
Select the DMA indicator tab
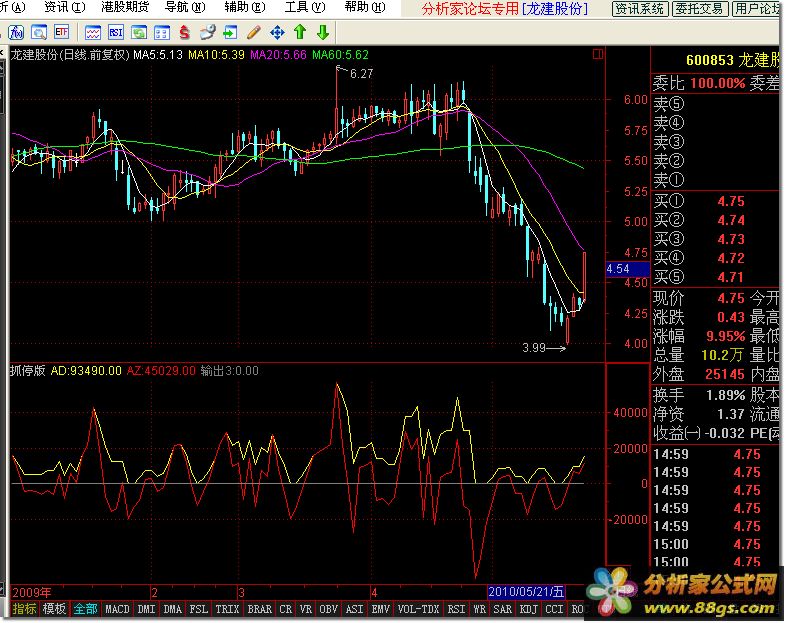pyautogui.click(x=172, y=609)
